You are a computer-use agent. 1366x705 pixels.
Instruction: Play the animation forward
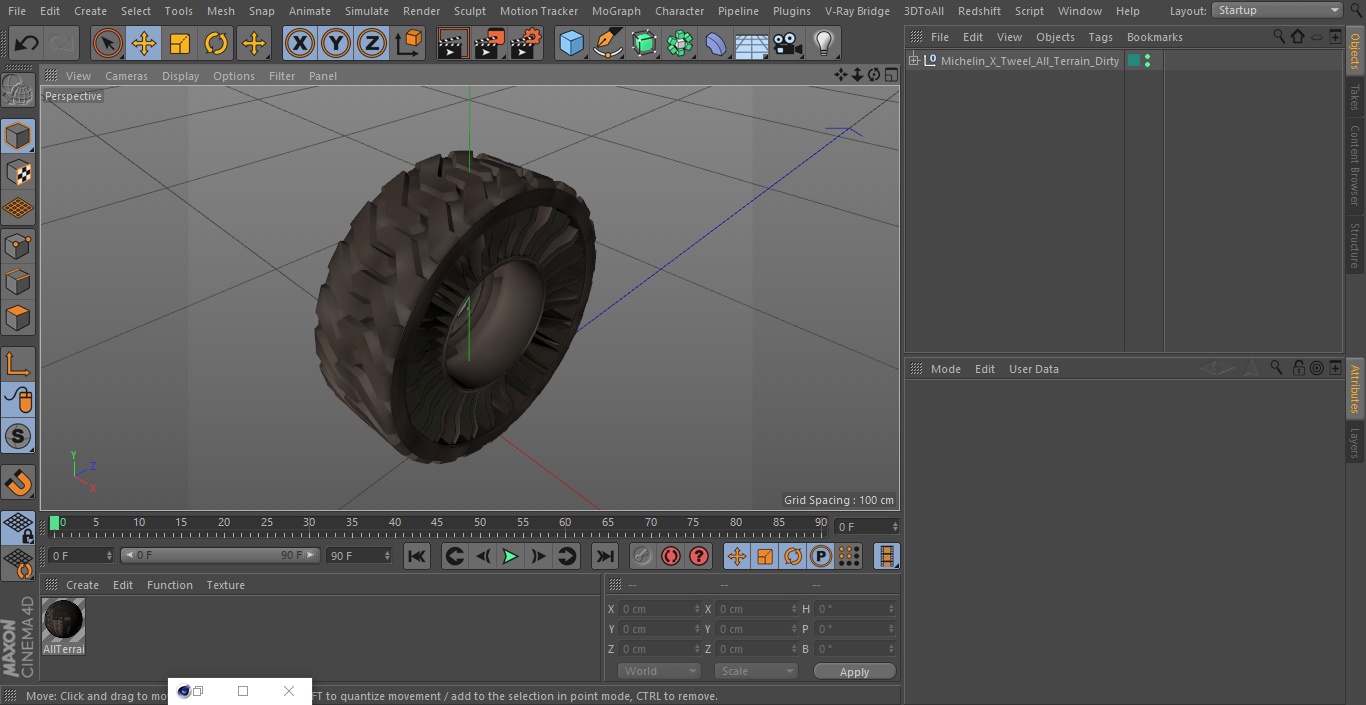point(510,556)
